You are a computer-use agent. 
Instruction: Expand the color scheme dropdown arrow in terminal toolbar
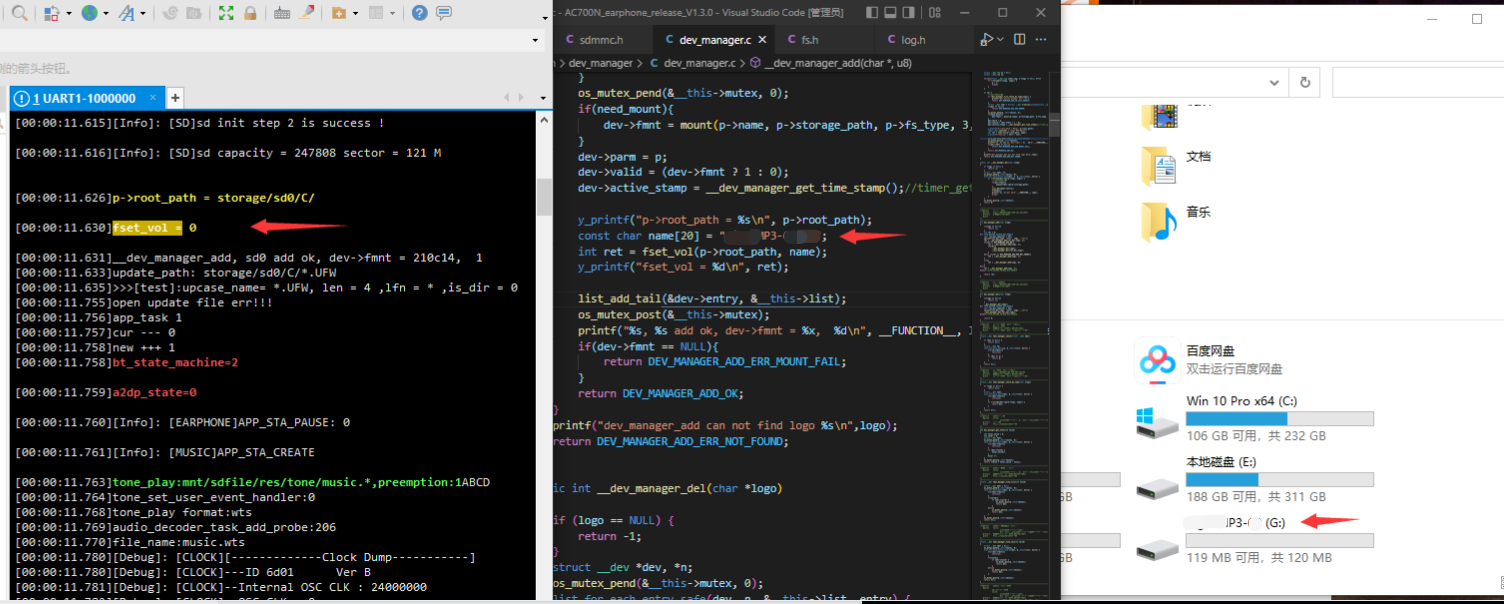pos(69,14)
